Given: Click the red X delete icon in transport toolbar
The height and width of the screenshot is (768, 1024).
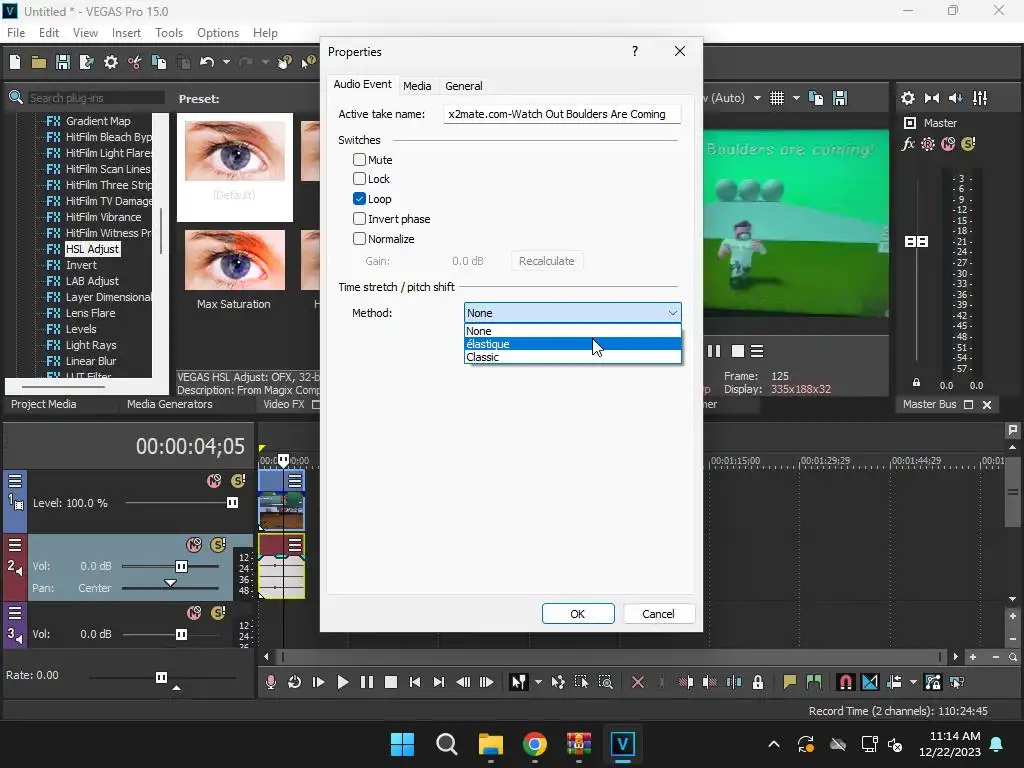Looking at the screenshot, I should pos(638,682).
